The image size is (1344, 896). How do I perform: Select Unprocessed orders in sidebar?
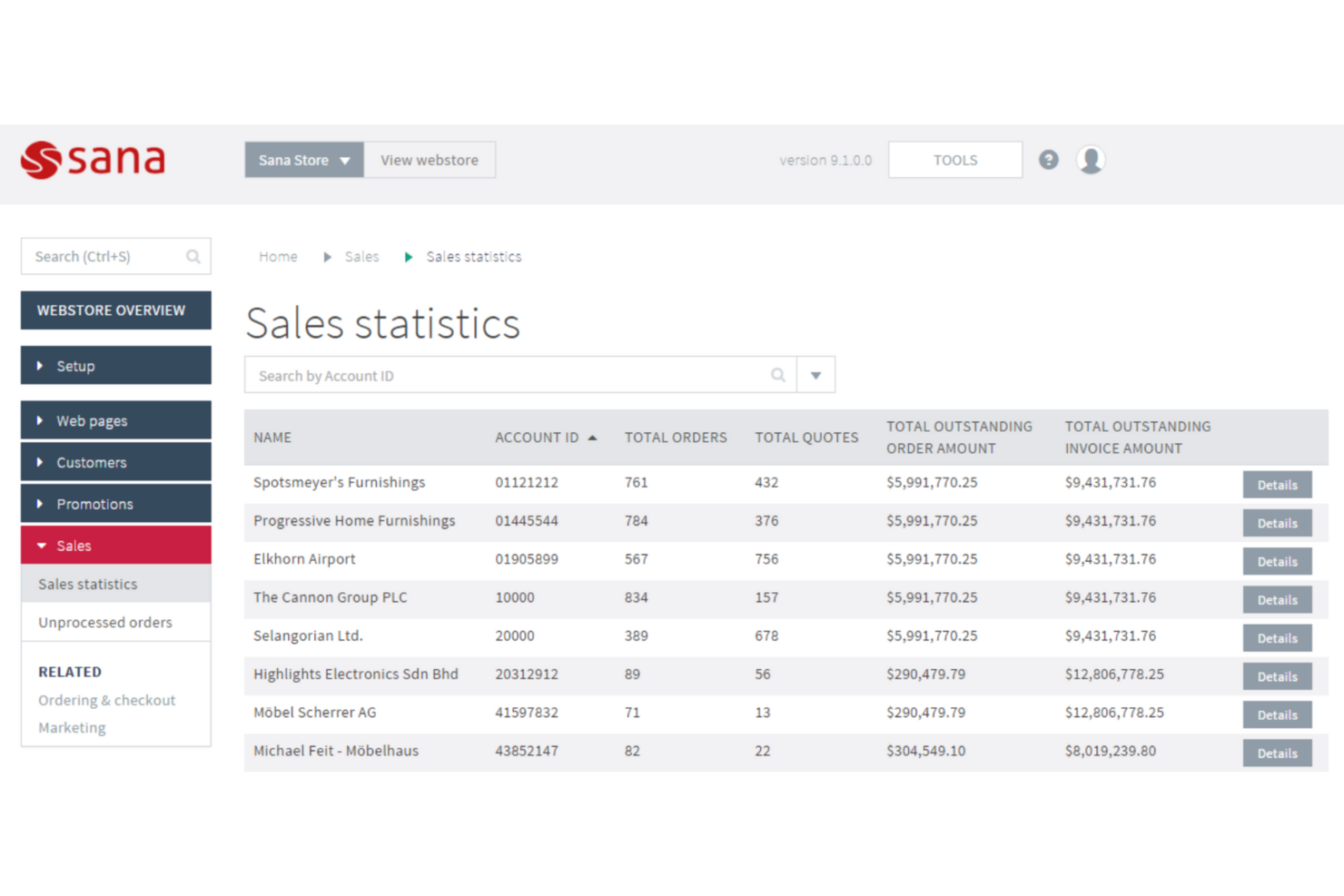[x=116, y=622]
